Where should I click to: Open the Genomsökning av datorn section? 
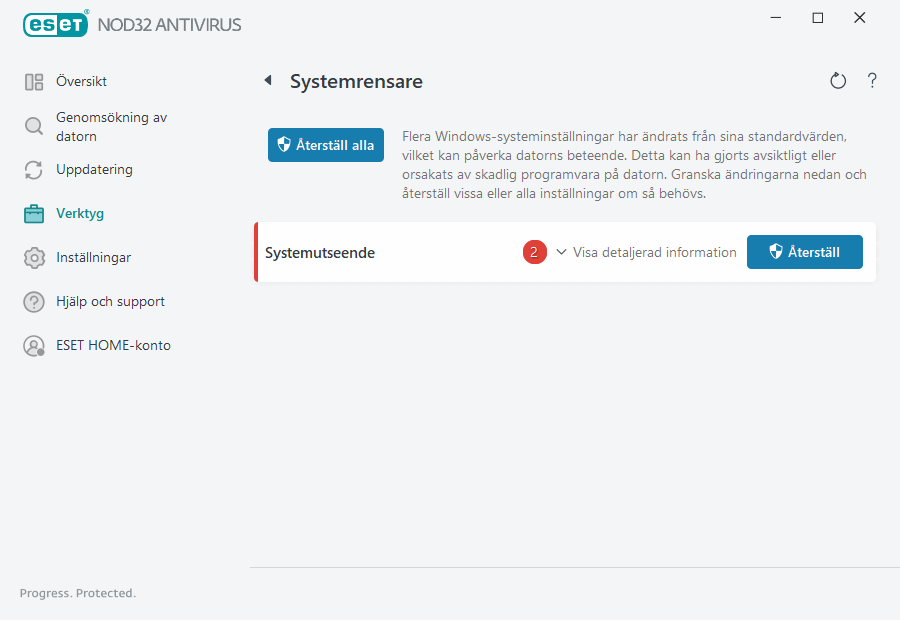pyautogui.click(x=110, y=126)
